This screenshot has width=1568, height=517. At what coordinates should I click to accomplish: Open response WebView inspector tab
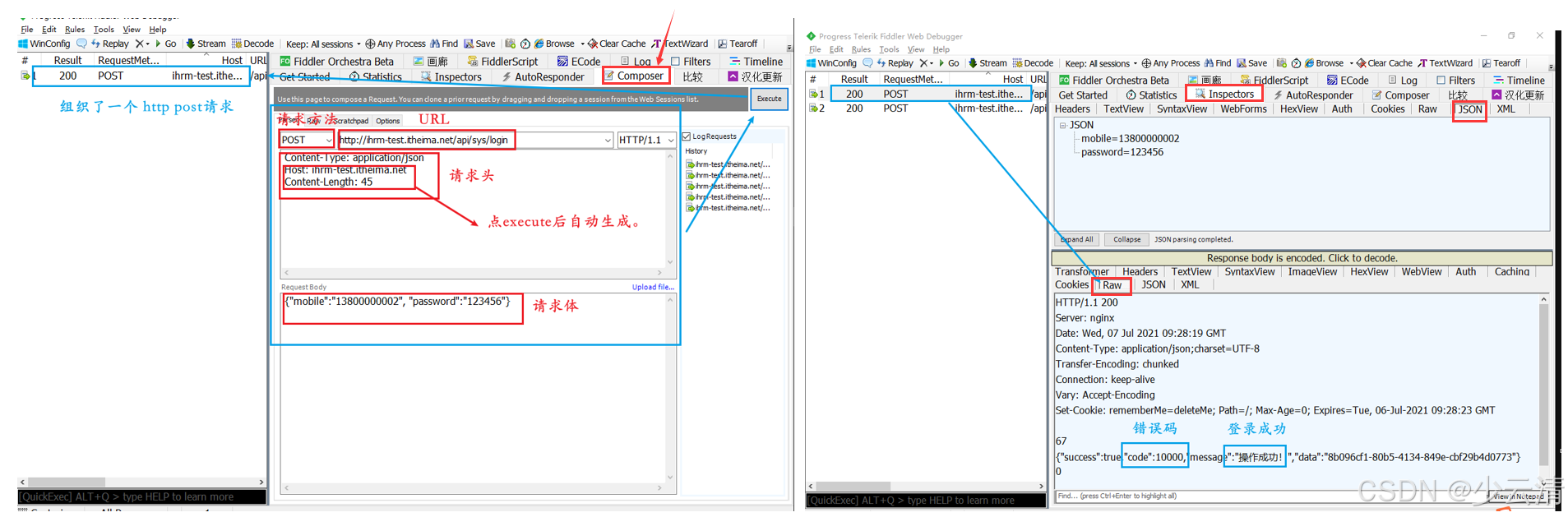[1421, 272]
